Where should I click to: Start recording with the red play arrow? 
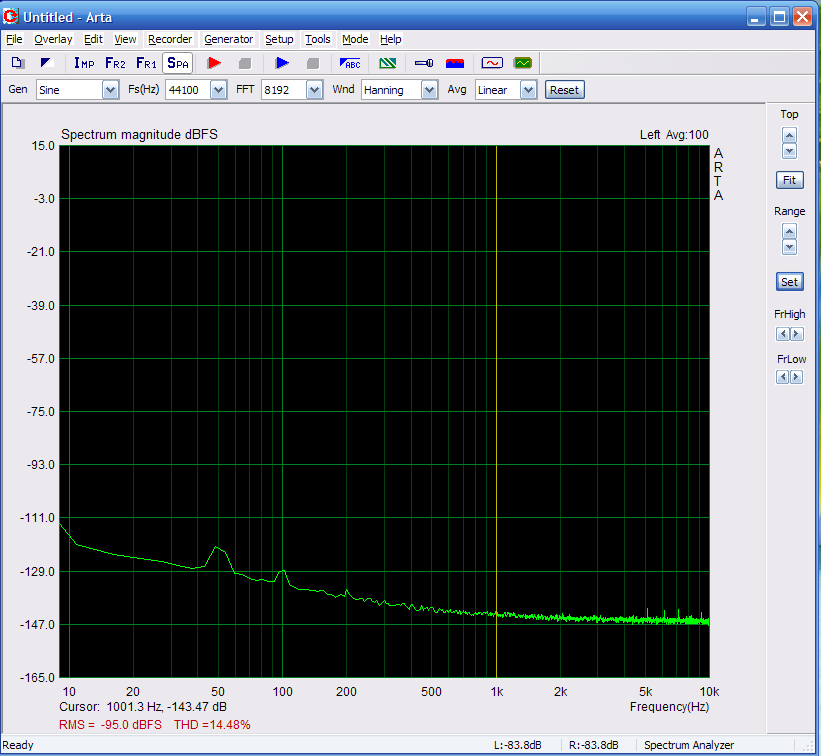pos(214,63)
